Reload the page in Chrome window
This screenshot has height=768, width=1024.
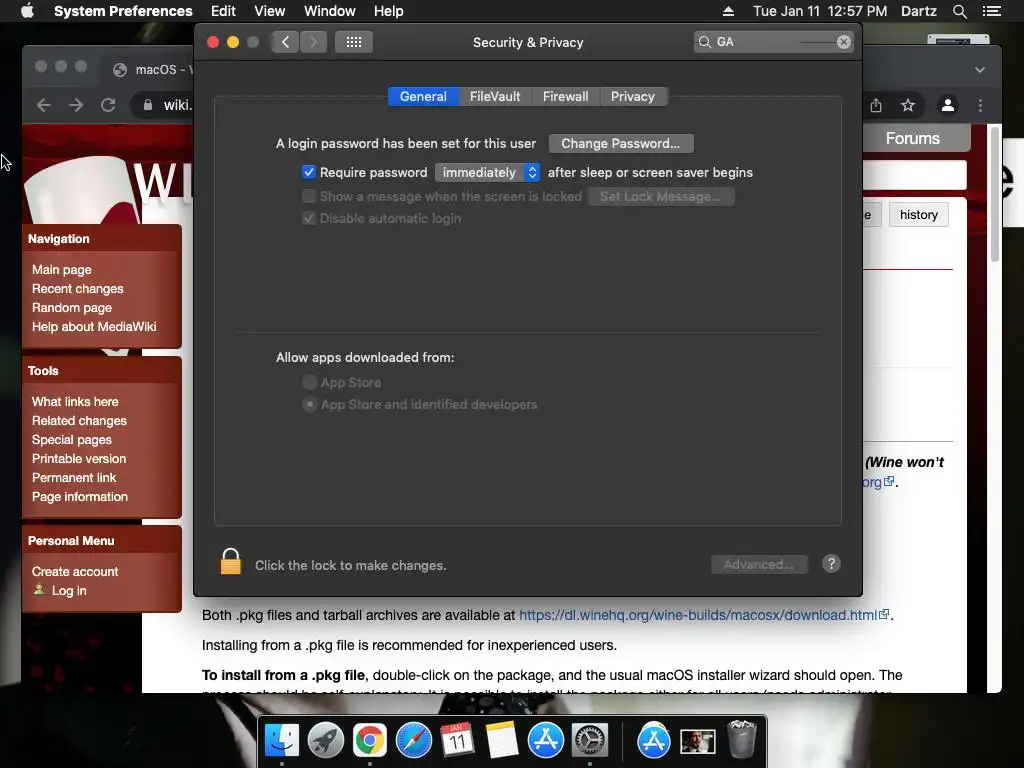108,105
